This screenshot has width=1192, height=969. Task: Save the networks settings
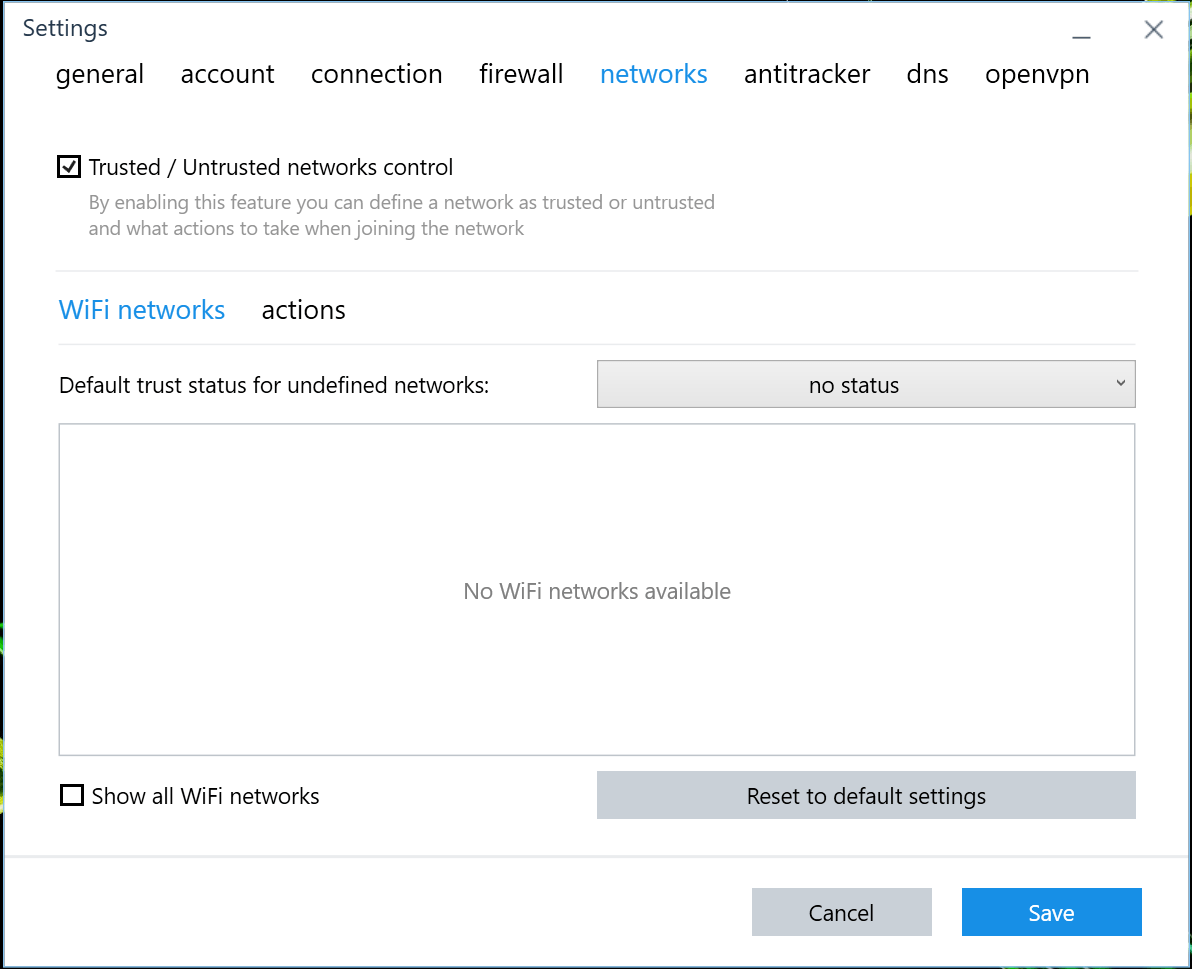pyautogui.click(x=1051, y=912)
